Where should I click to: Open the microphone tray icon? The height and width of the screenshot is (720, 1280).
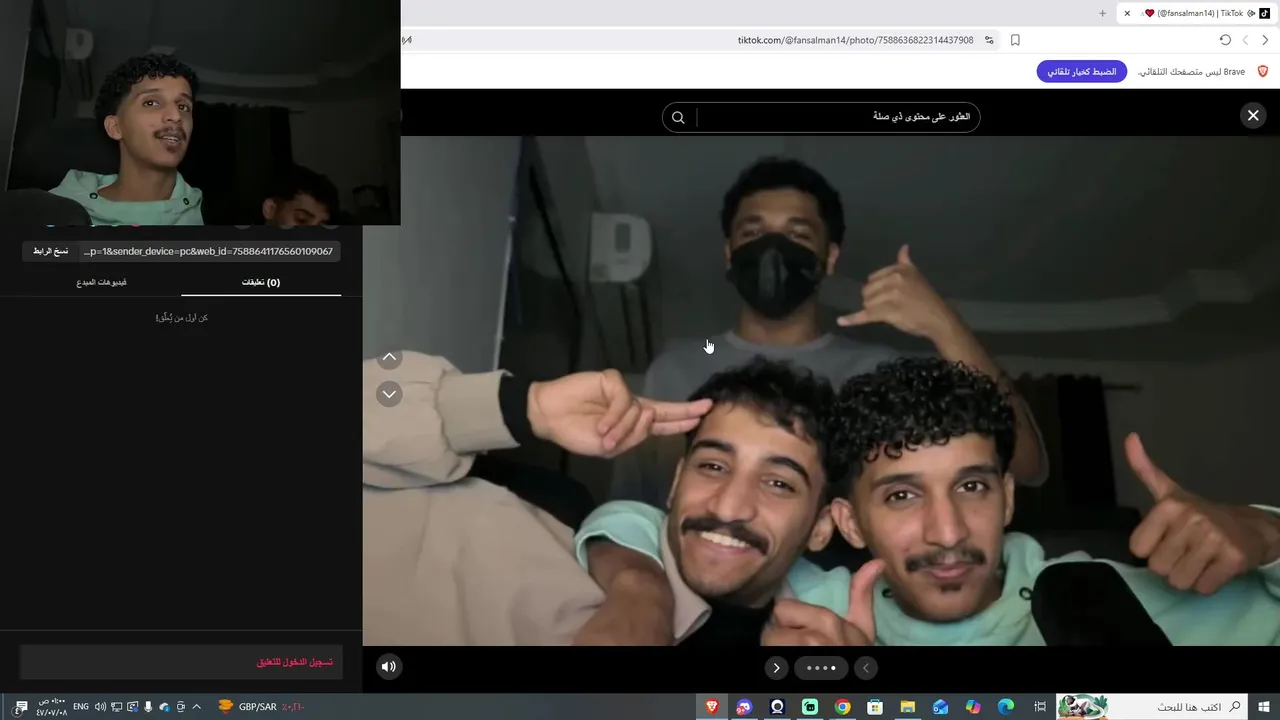[148, 707]
